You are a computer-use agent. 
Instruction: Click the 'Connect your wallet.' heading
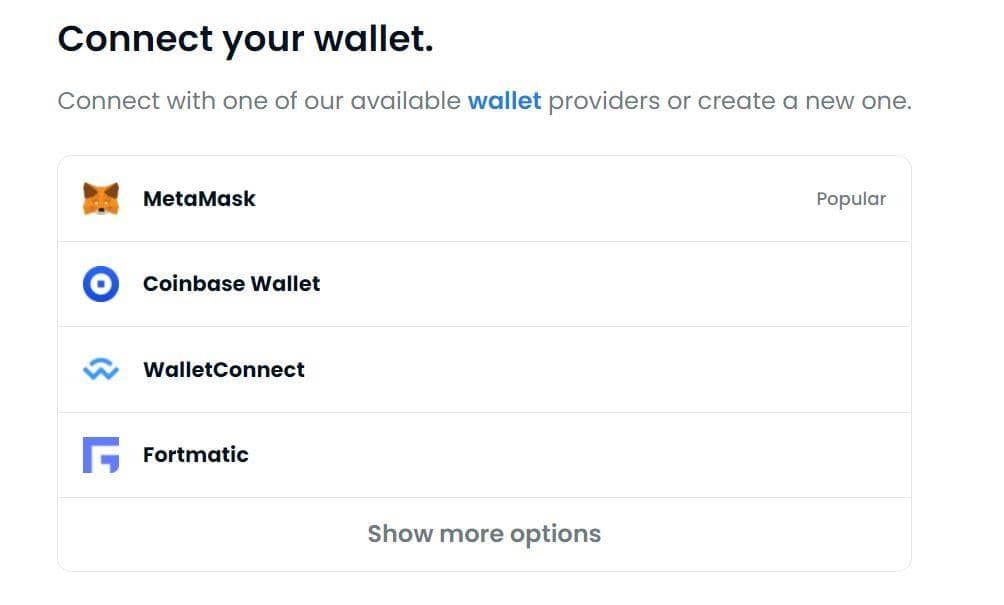click(245, 39)
